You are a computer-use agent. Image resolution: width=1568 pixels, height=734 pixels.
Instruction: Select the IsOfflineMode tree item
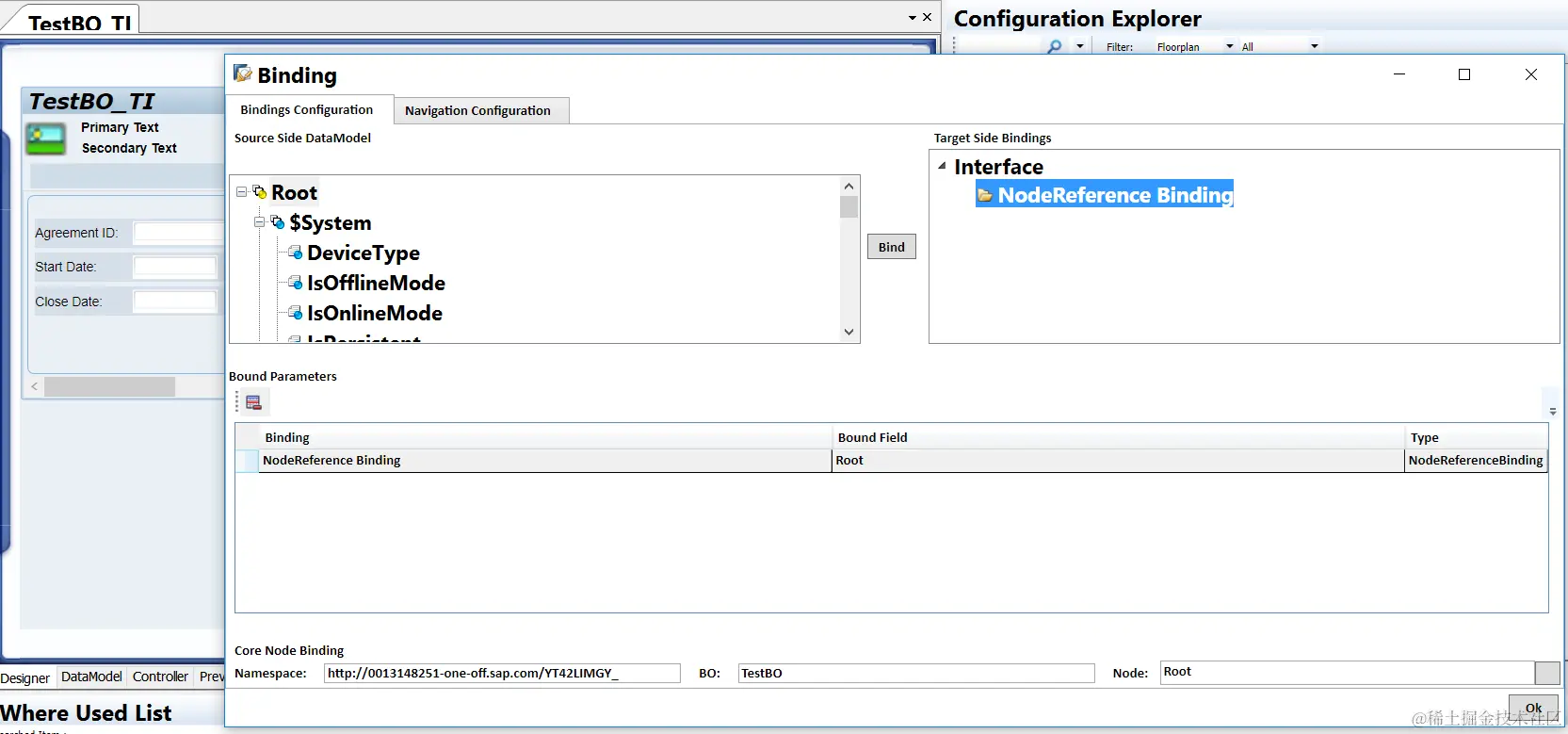376,283
